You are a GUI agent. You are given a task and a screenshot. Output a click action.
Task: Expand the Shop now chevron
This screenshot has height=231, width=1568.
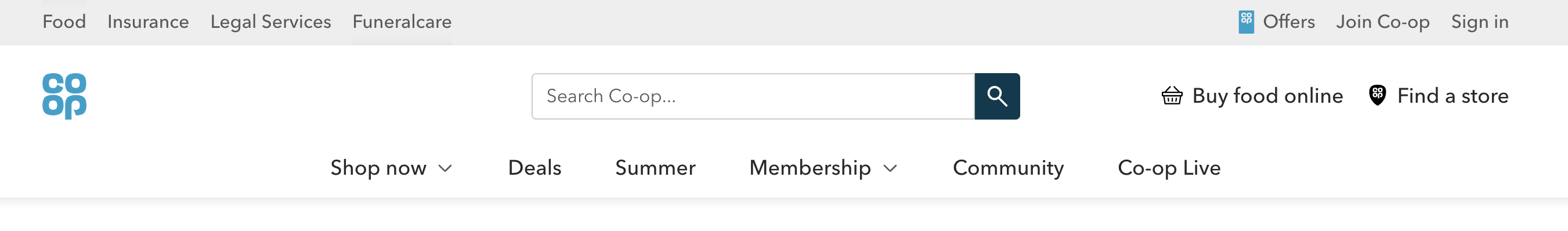446,169
